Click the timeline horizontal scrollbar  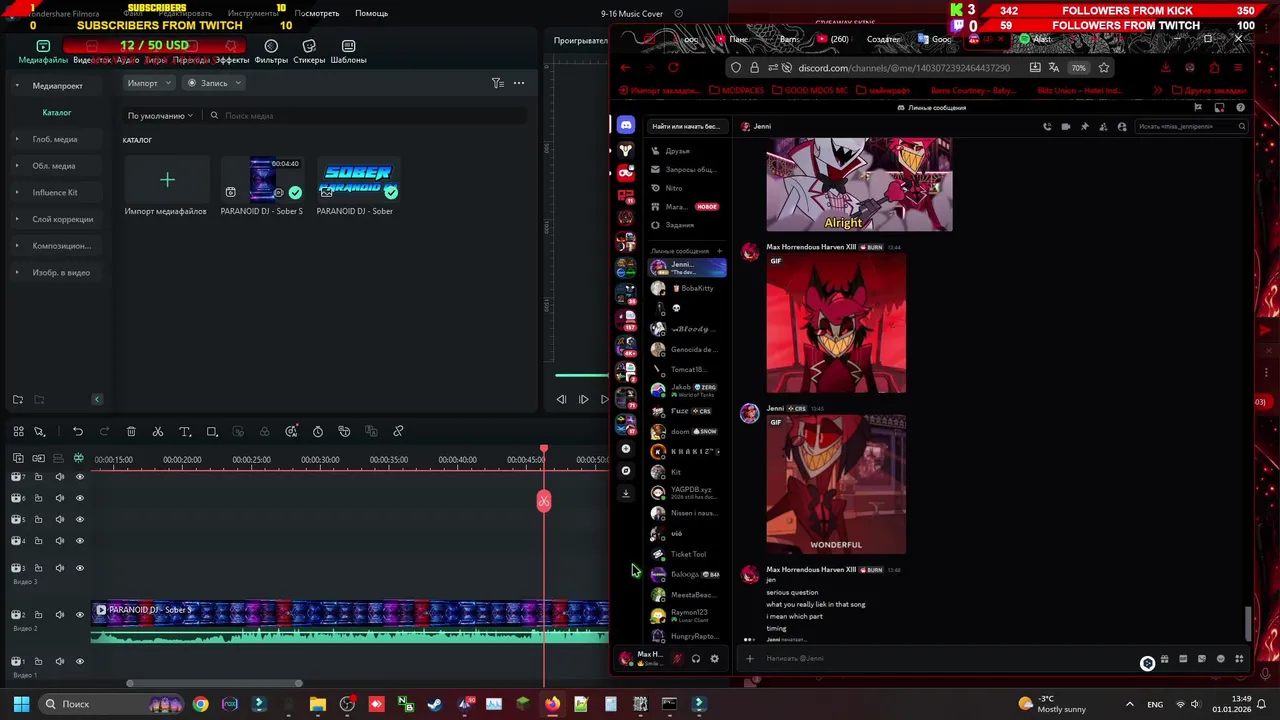pyautogui.click(x=214, y=683)
